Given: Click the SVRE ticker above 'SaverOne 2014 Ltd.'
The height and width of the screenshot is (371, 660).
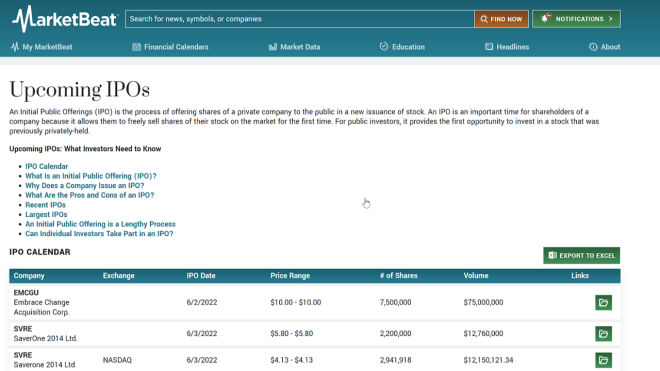Looking at the screenshot, I should point(23,329).
